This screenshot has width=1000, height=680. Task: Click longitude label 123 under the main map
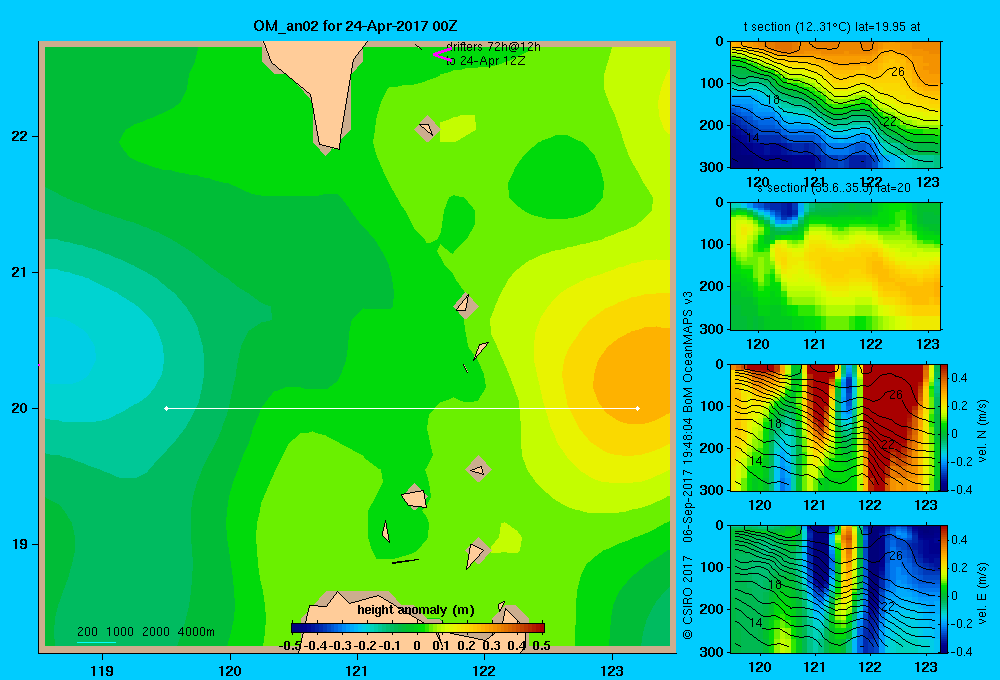pyautogui.click(x=612, y=670)
